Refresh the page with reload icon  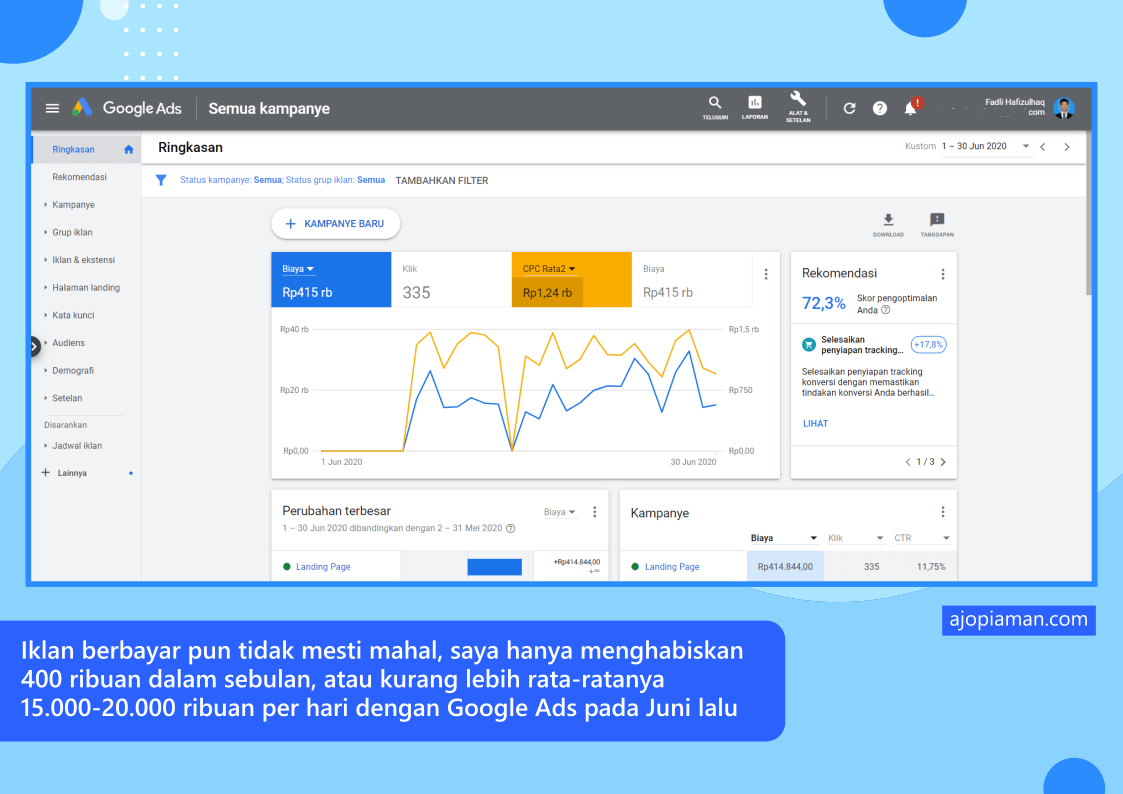[x=849, y=108]
